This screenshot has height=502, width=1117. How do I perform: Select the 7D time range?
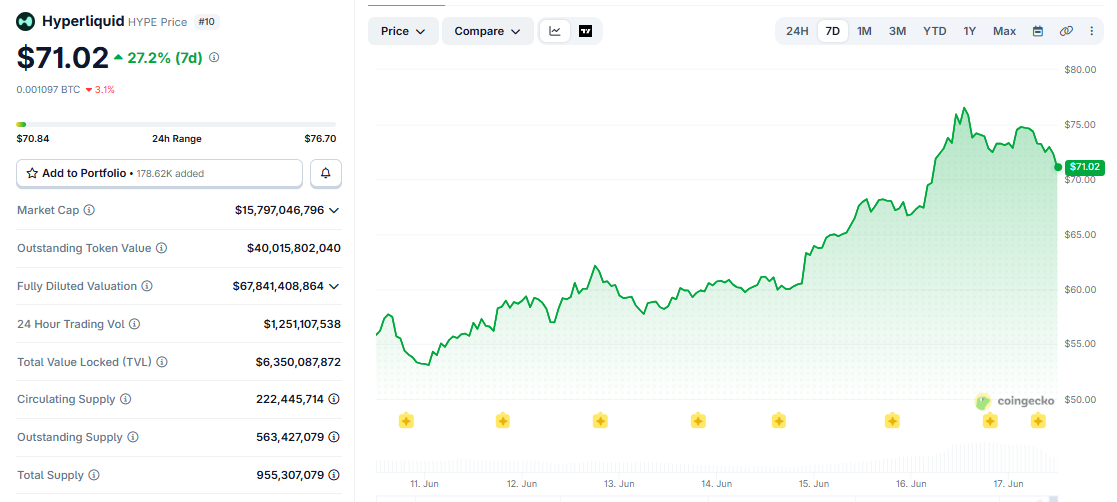pos(833,31)
